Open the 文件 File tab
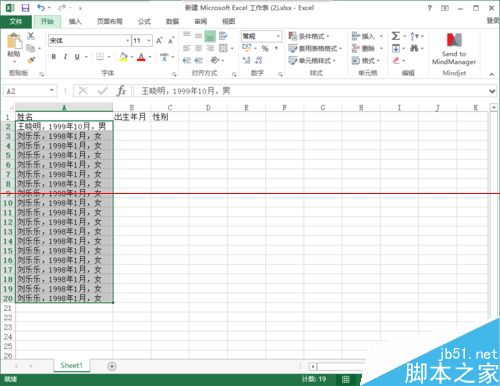The height and width of the screenshot is (386, 500). [16, 22]
